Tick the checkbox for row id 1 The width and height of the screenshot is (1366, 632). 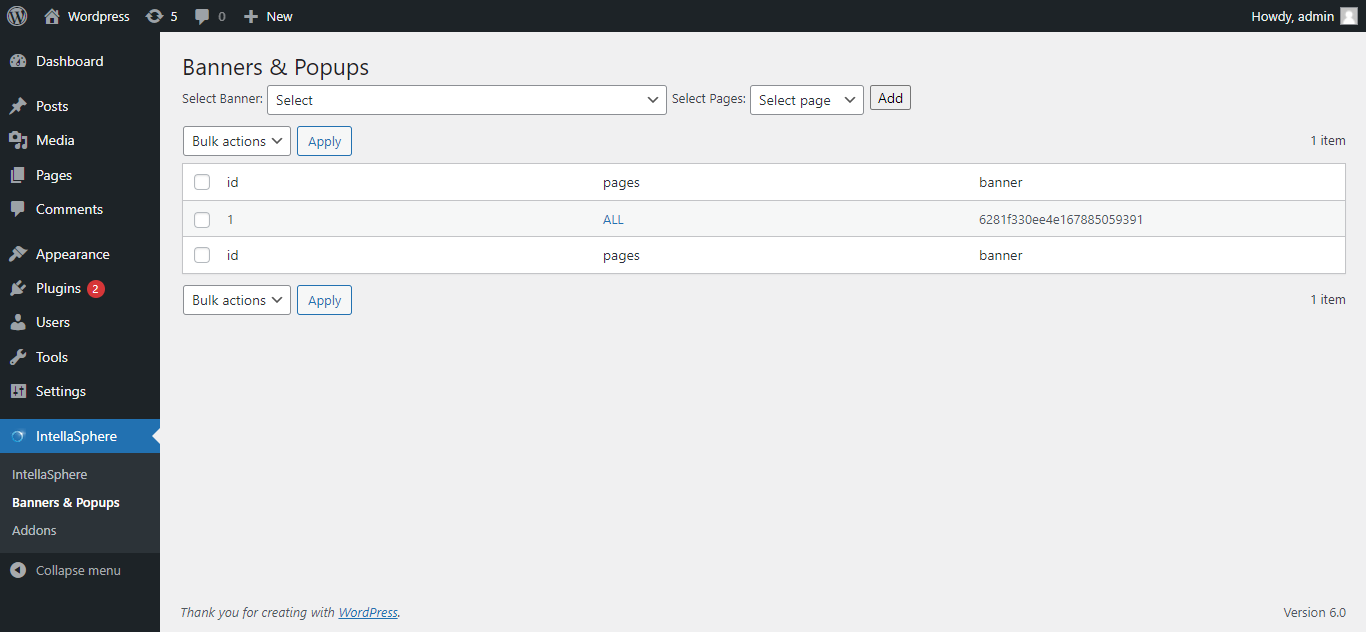(x=202, y=219)
